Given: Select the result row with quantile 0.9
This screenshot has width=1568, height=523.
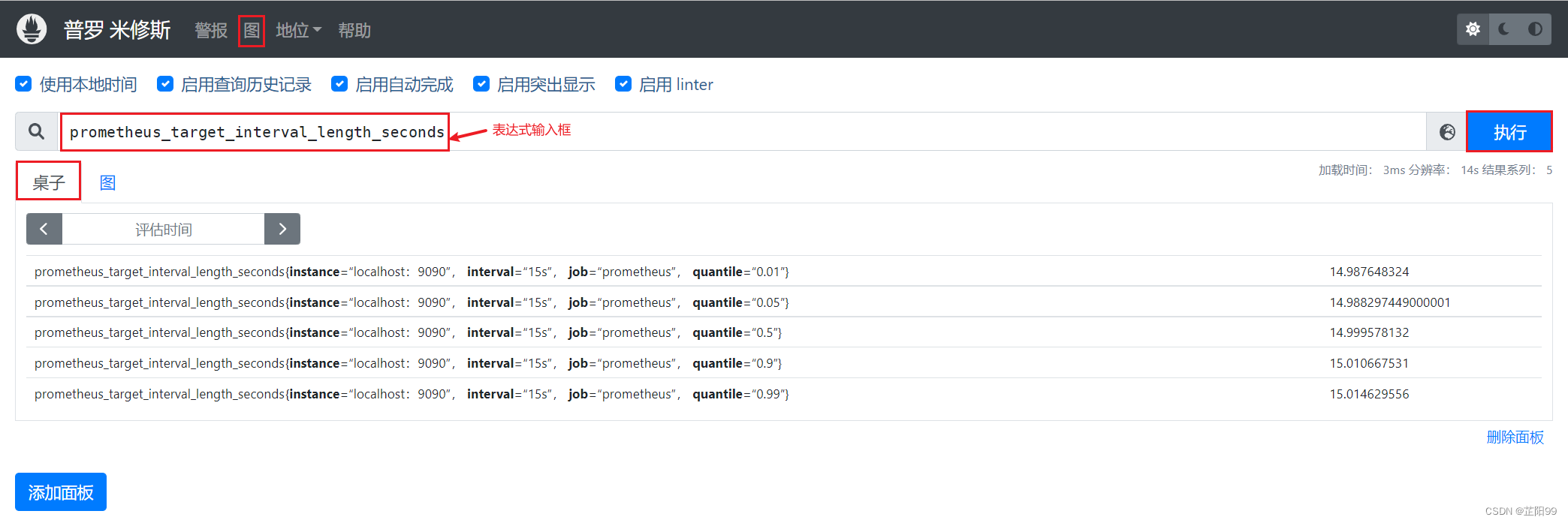Looking at the screenshot, I should point(784,363).
